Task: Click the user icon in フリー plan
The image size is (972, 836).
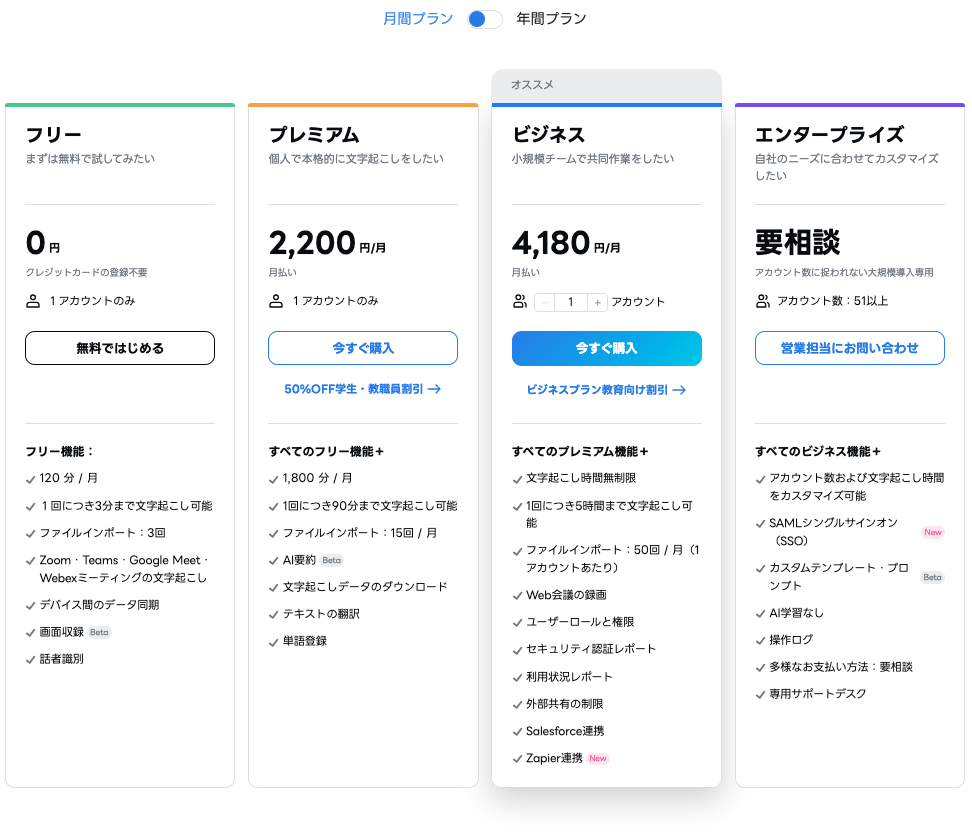Action: click(x=33, y=301)
